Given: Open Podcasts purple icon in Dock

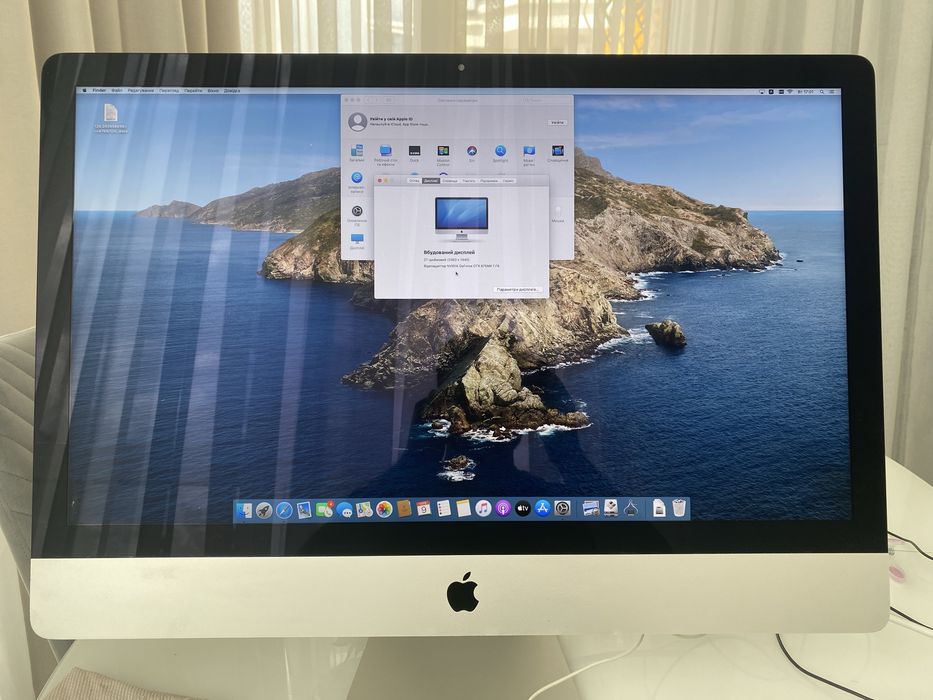Looking at the screenshot, I should click(x=503, y=509).
